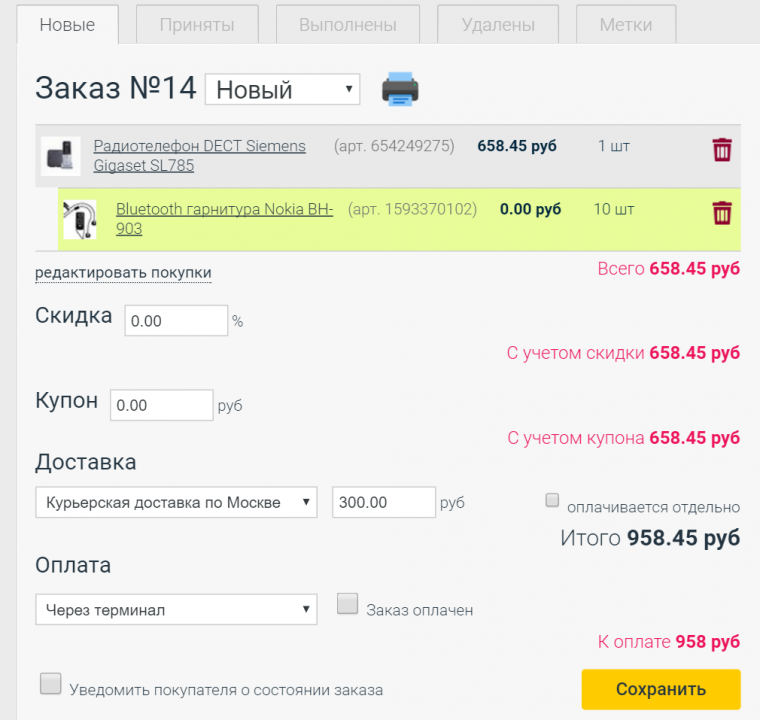Click the Siemens Gigaset product thumbnail
The image size is (760, 720).
(x=60, y=156)
